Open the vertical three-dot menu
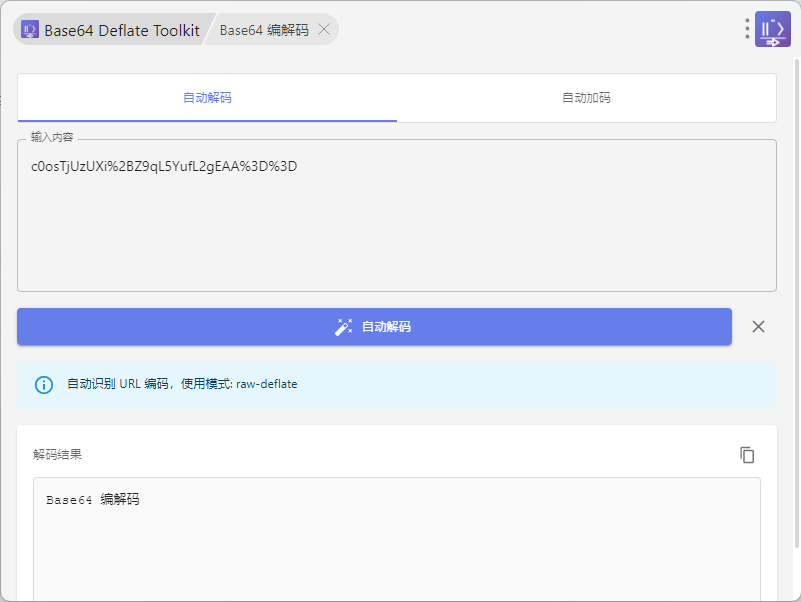 pos(747,29)
